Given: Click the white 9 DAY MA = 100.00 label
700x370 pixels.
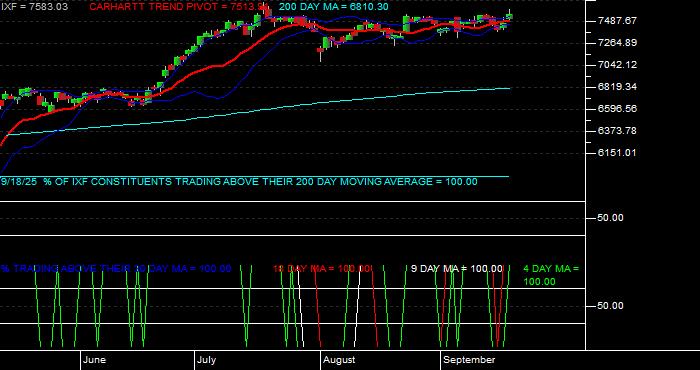Looking at the screenshot, I should [x=457, y=268].
